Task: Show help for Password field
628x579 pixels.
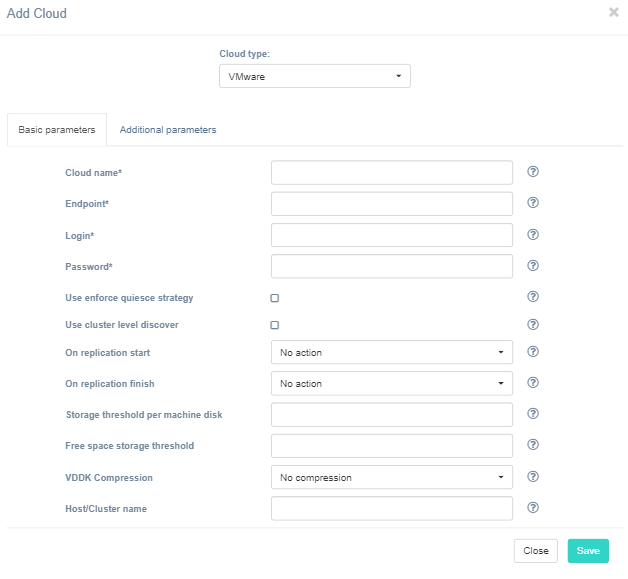Action: (x=533, y=266)
